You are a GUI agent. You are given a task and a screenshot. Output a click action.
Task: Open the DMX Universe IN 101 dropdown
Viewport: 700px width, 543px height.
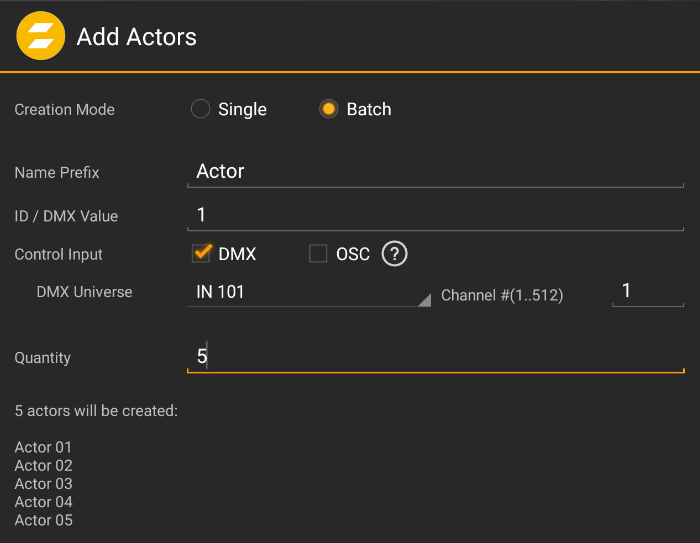309,292
